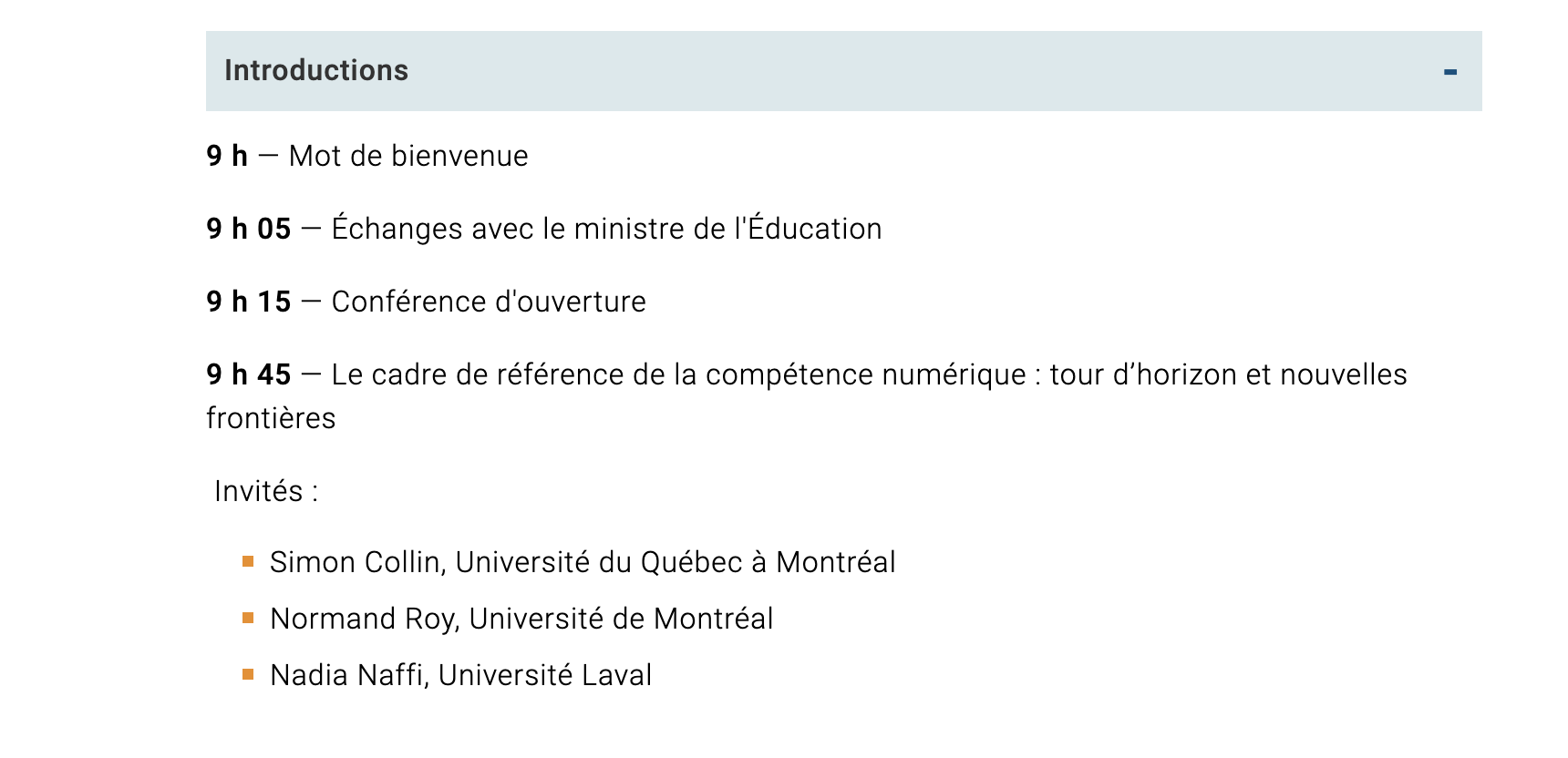The height and width of the screenshot is (758, 1568).
Task: Click "tour d'horizon et nouvelles" text
Action: coord(1229,374)
